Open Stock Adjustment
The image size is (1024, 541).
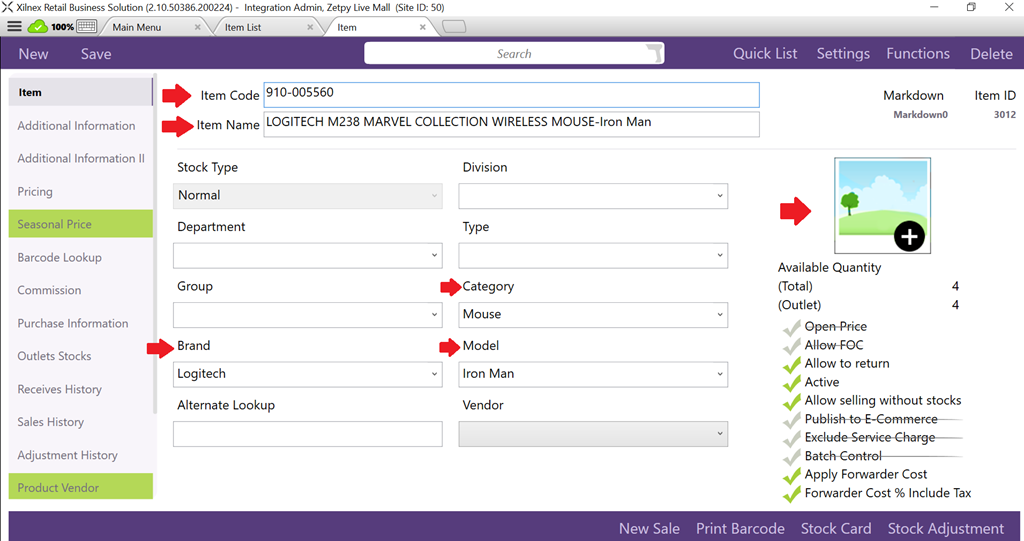pyautogui.click(x=946, y=528)
